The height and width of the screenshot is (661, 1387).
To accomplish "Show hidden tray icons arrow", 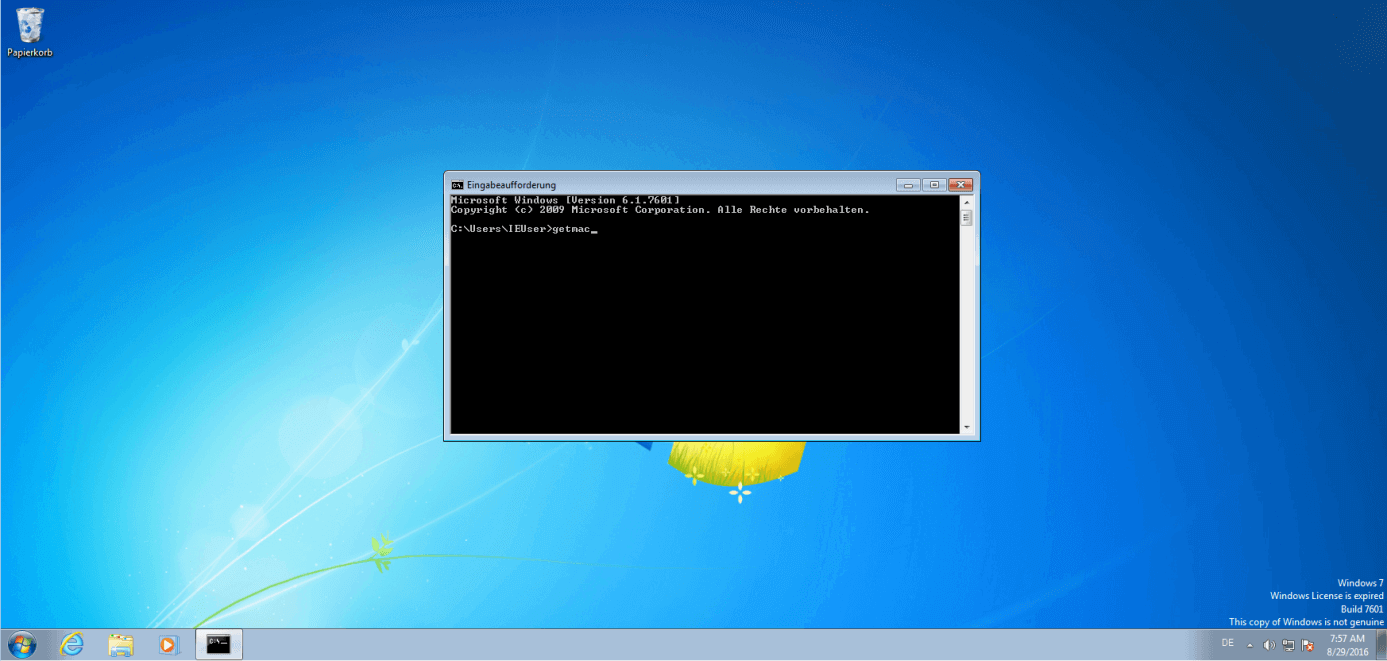I will coord(1249,645).
